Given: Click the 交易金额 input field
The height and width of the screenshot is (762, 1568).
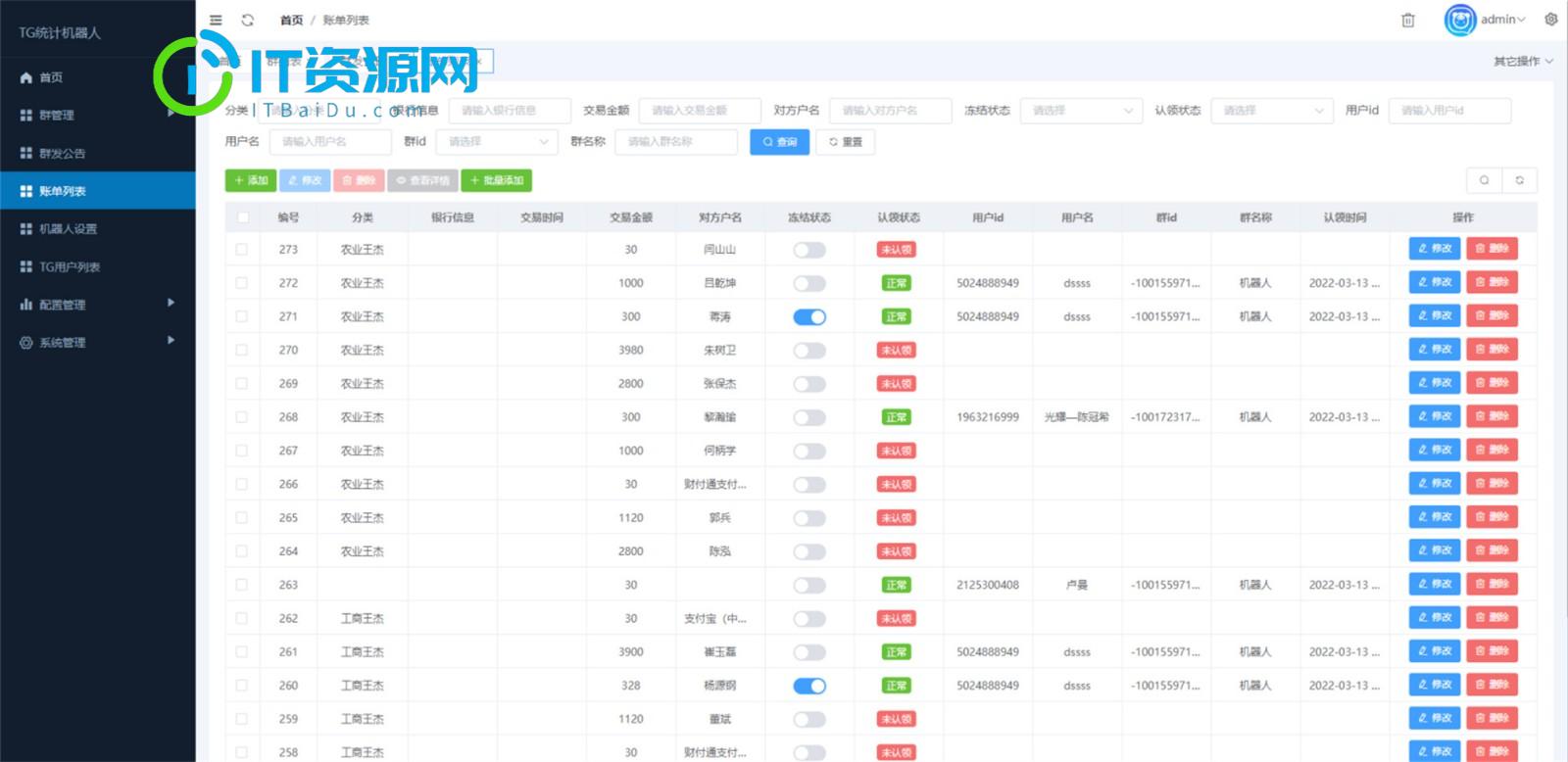Looking at the screenshot, I should coord(700,111).
